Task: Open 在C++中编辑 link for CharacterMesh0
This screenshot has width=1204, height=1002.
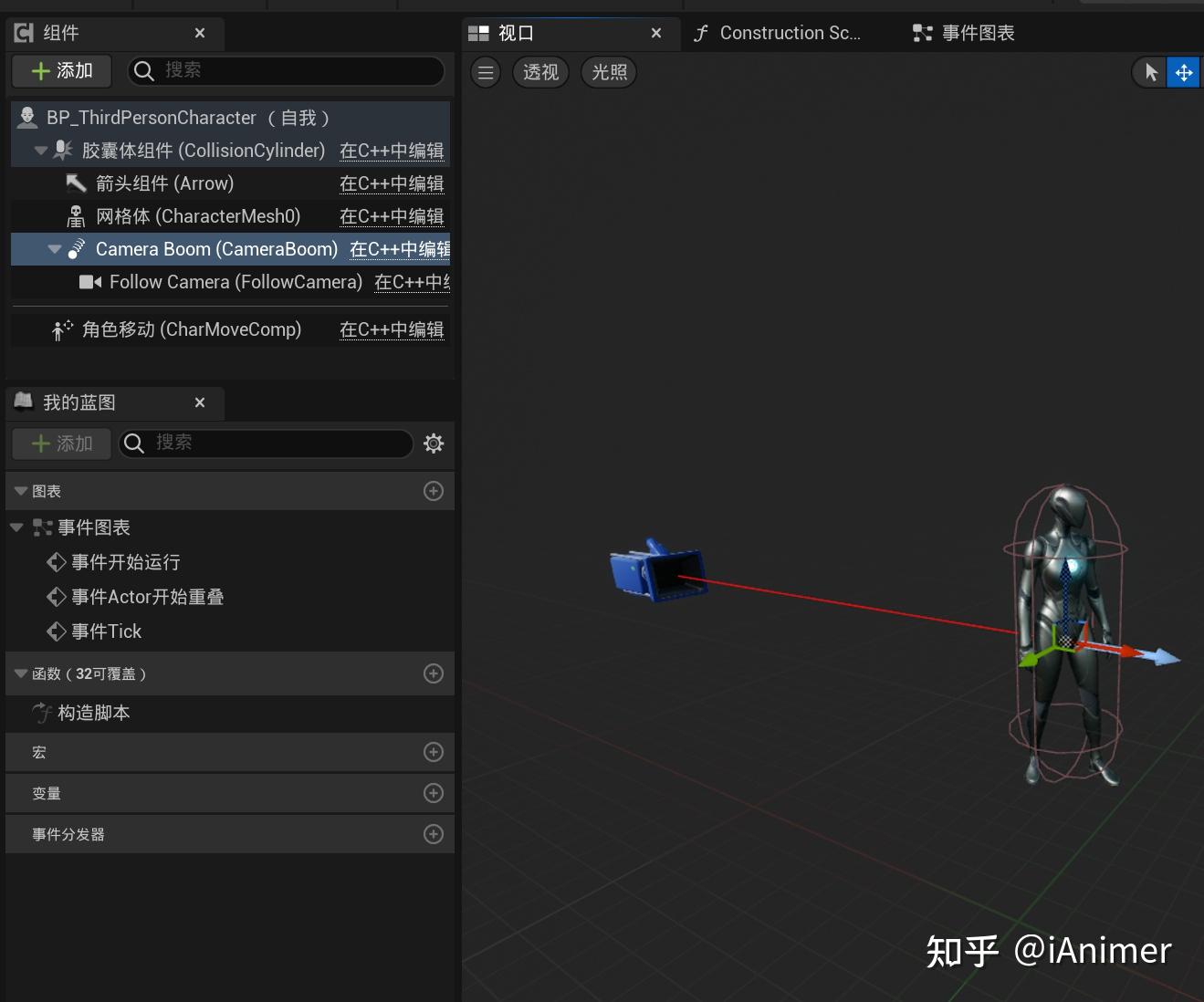Action: pyautogui.click(x=392, y=216)
